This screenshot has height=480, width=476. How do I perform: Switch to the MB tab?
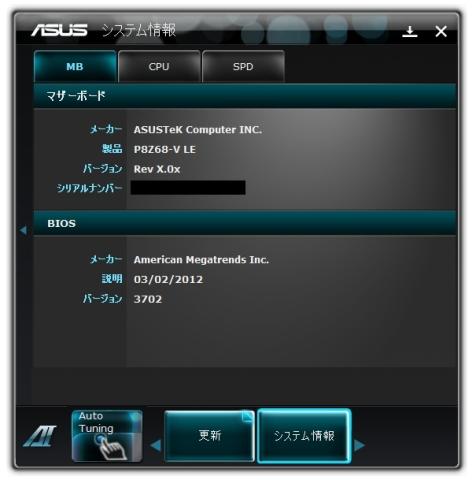[x=75, y=67]
